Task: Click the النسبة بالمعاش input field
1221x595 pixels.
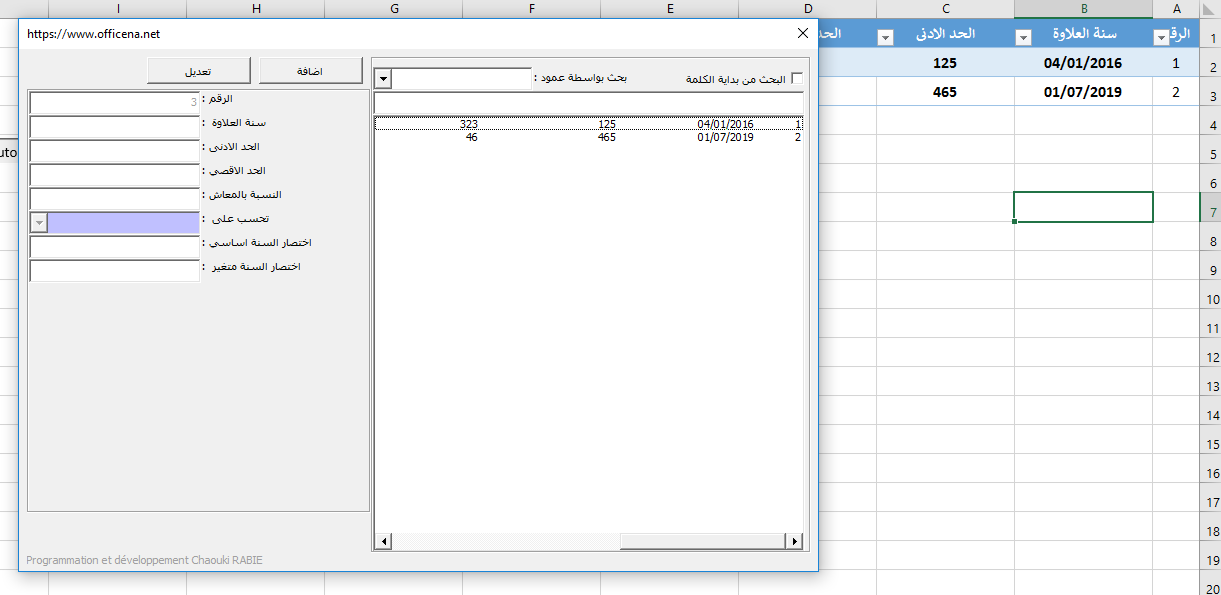Action: point(115,199)
